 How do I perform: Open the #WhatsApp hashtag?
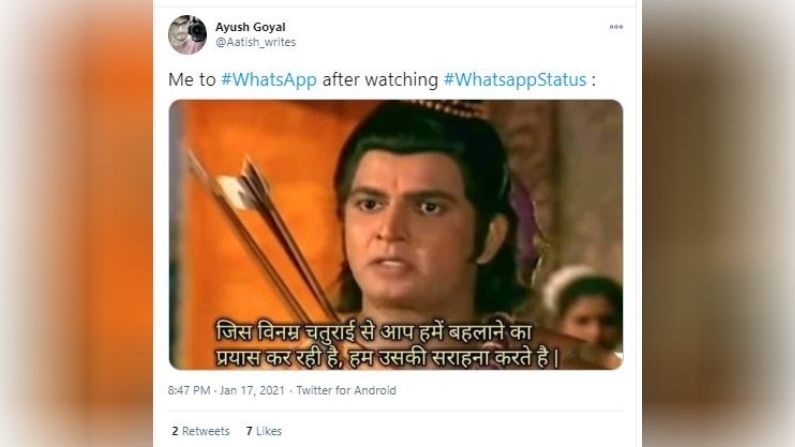(269, 80)
